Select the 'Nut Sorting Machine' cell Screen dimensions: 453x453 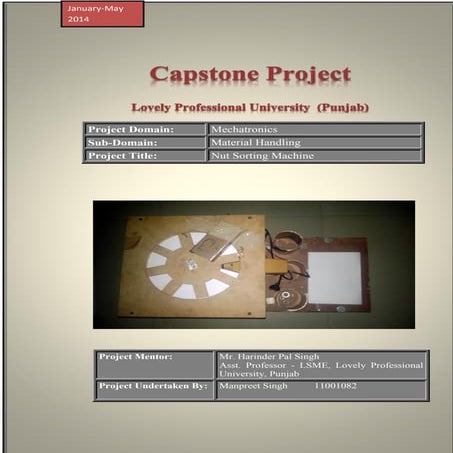tap(315, 156)
